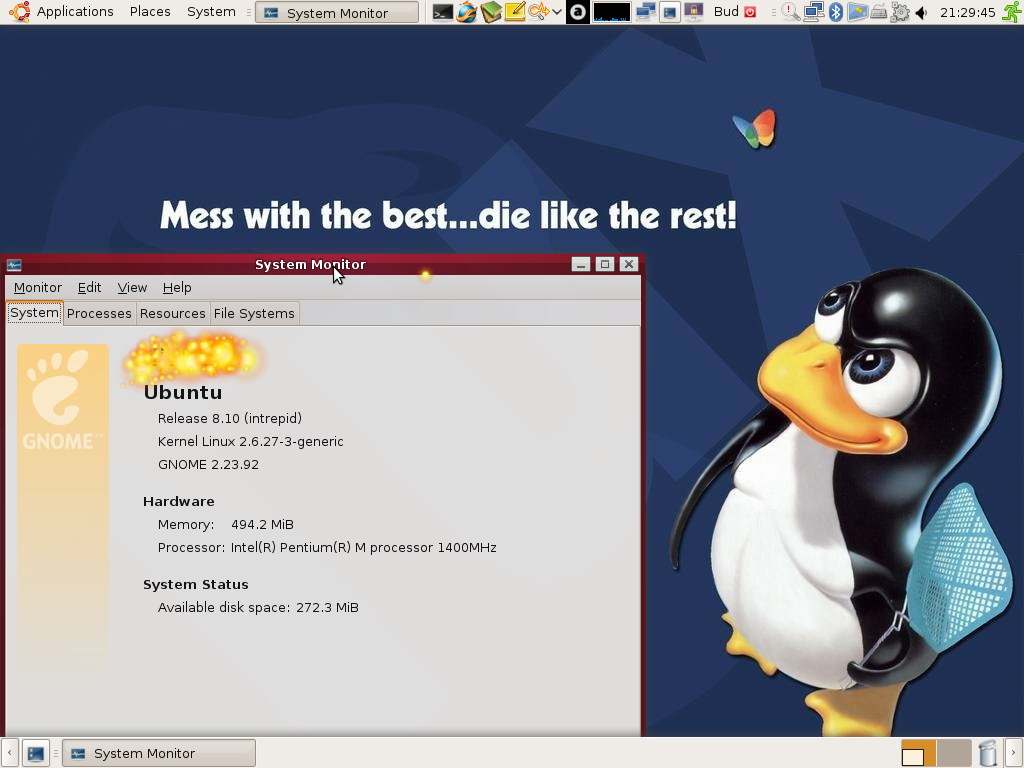The height and width of the screenshot is (768, 1024).
Task: Click the warning magnifier tray icon
Action: [x=790, y=12]
